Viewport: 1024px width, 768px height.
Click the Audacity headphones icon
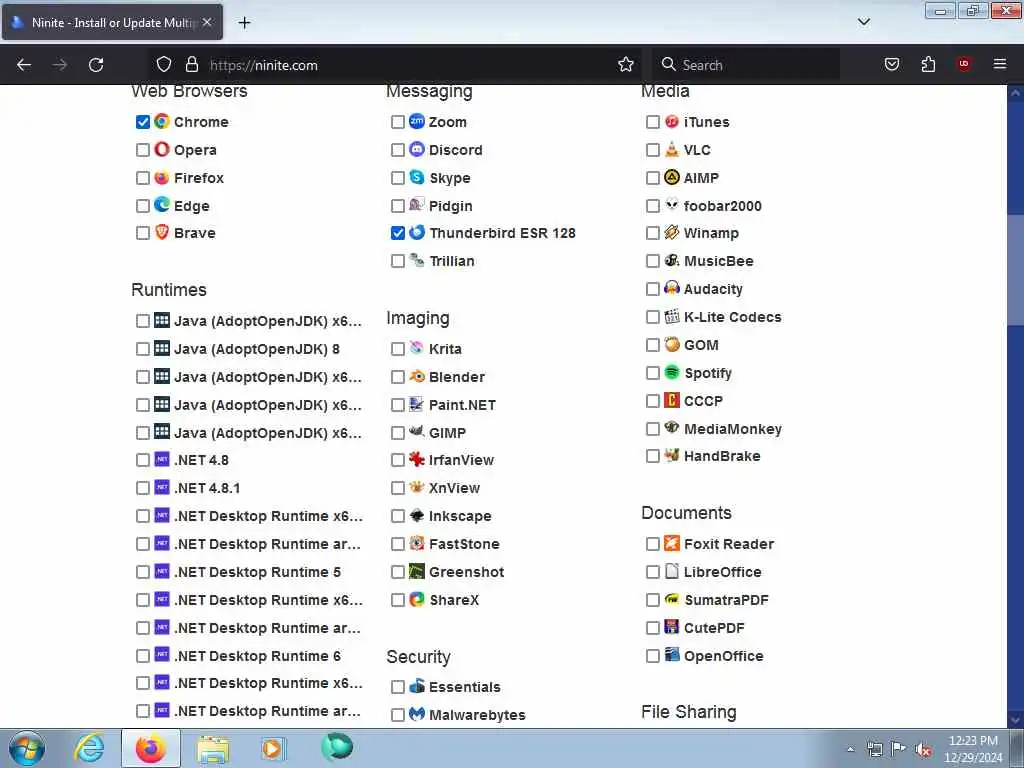coord(671,288)
